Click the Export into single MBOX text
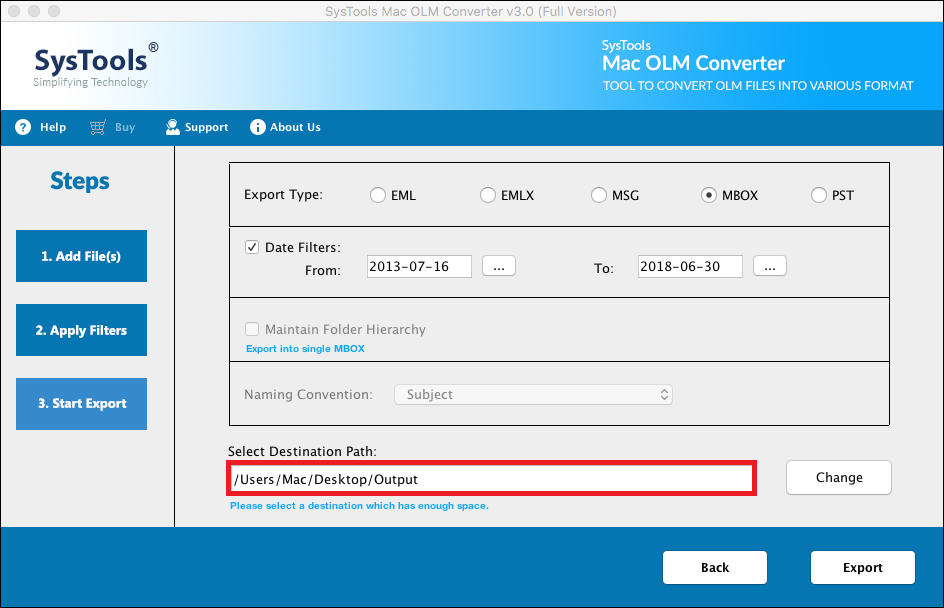The height and width of the screenshot is (608, 944). click(x=305, y=349)
